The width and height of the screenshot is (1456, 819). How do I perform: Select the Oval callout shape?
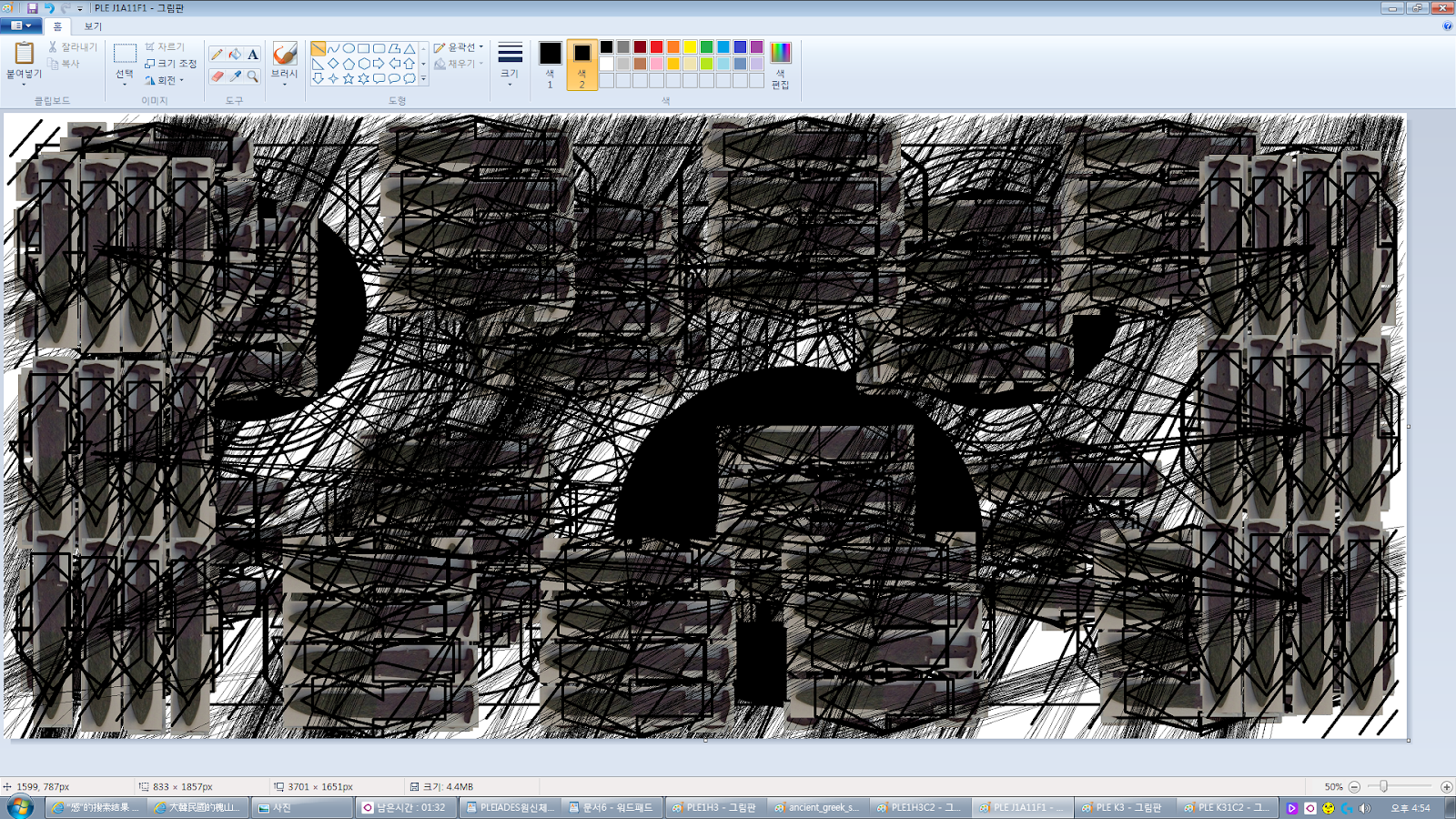click(394, 78)
